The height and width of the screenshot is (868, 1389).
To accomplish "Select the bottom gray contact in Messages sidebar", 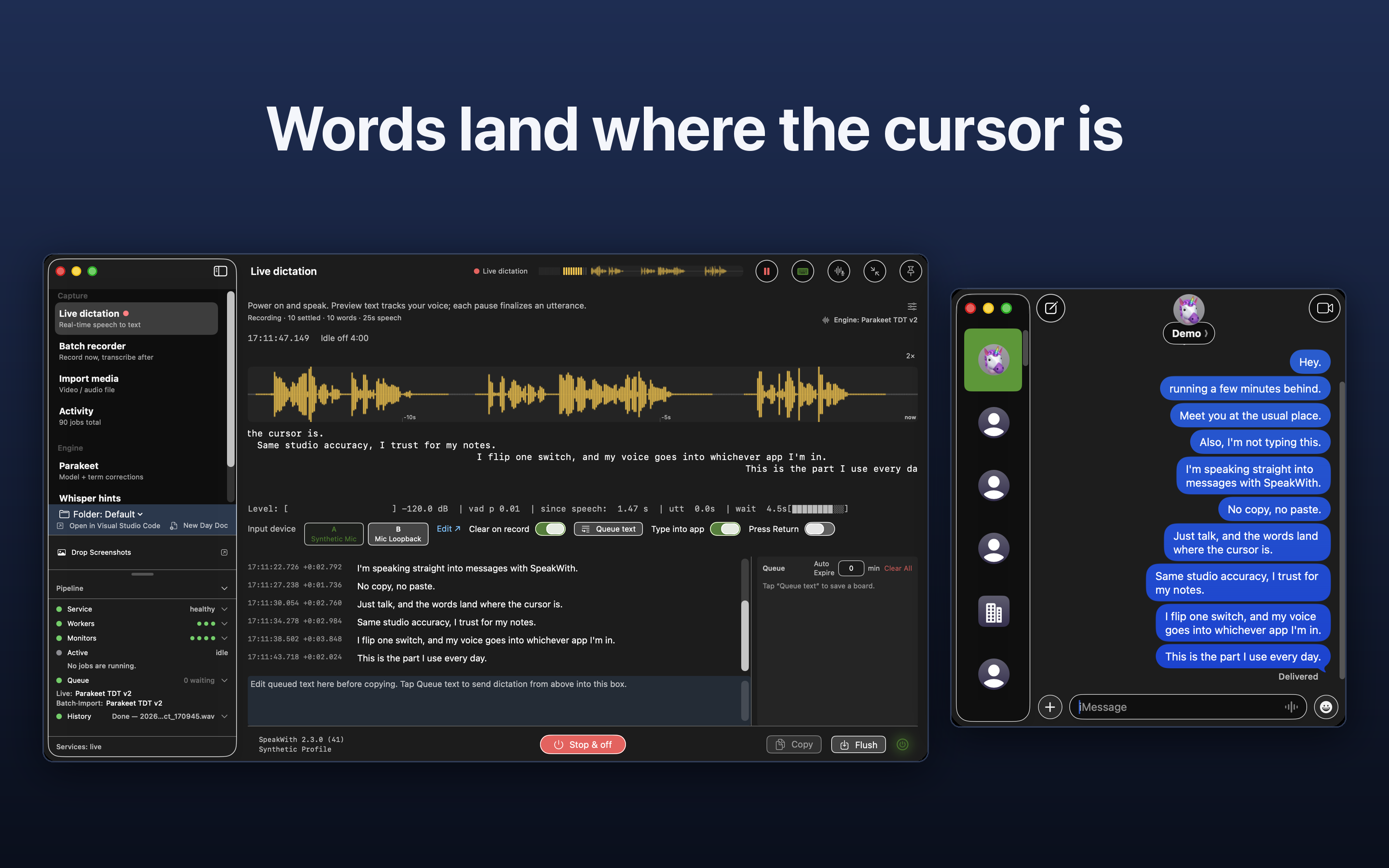I will point(994,673).
